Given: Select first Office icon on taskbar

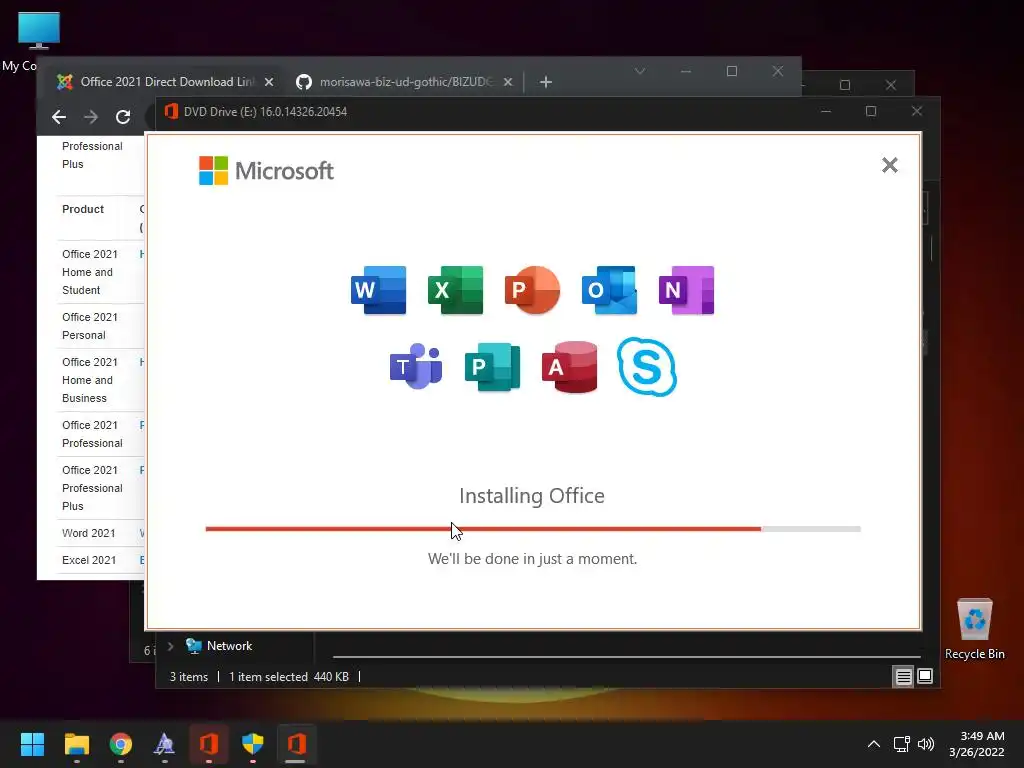Looking at the screenshot, I should coord(208,744).
